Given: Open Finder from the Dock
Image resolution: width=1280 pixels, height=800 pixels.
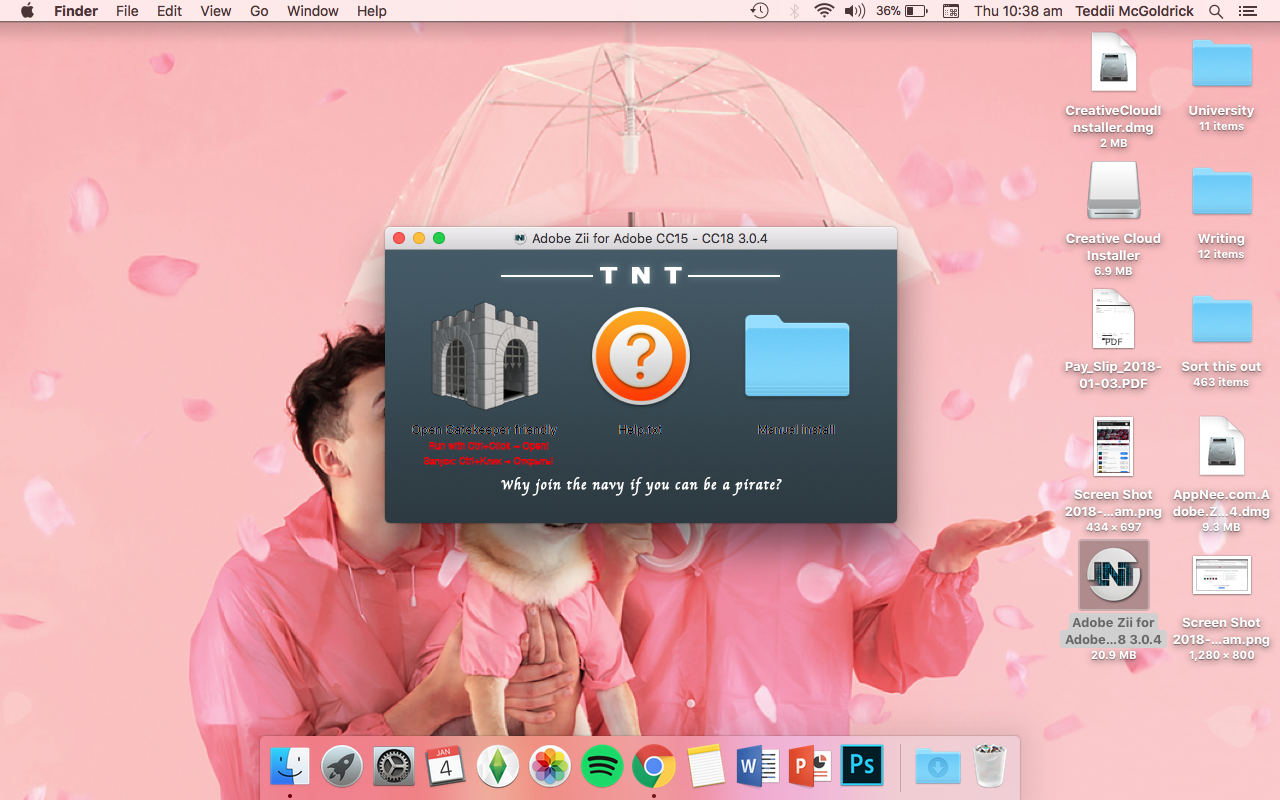Looking at the screenshot, I should pyautogui.click(x=290, y=767).
